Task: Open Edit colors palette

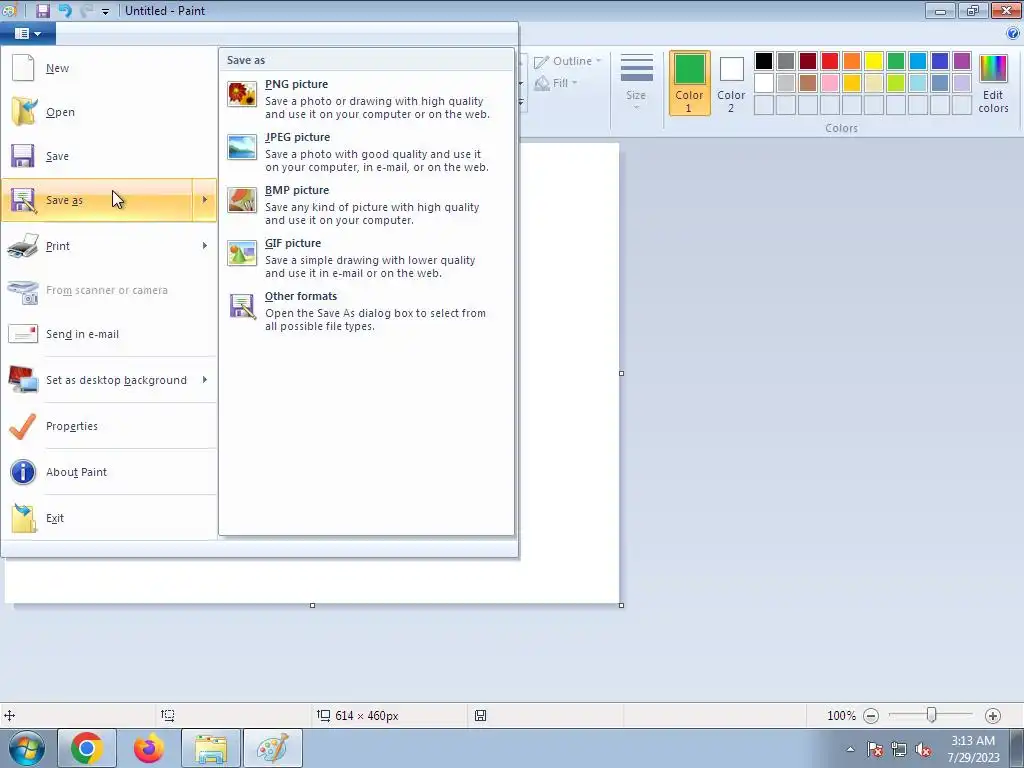Action: [993, 84]
